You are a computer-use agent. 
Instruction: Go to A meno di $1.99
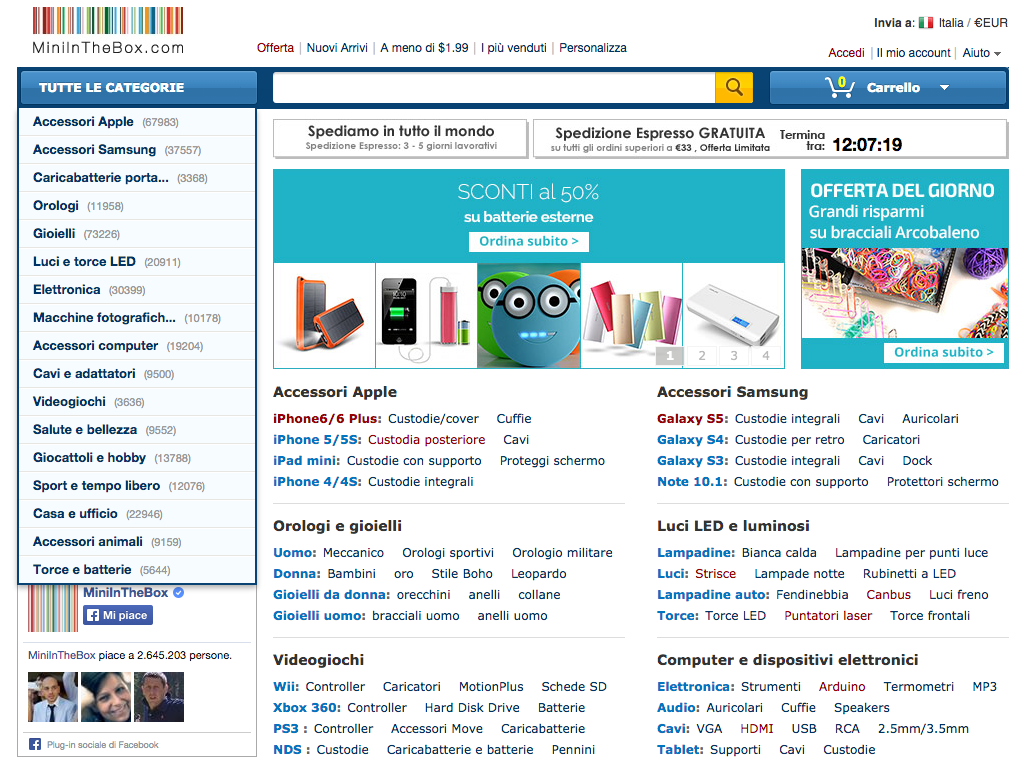click(424, 48)
